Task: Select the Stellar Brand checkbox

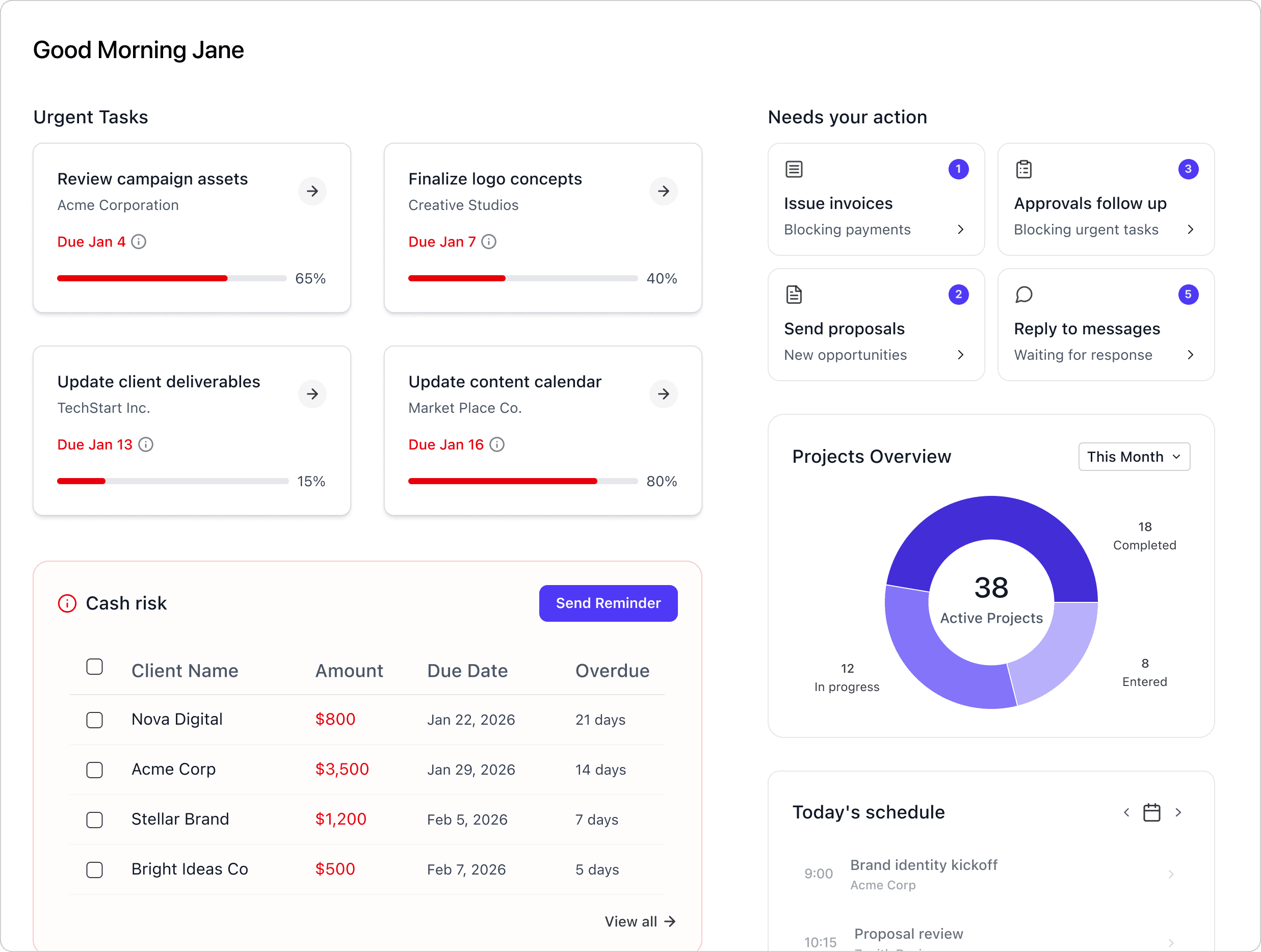Action: [x=95, y=819]
